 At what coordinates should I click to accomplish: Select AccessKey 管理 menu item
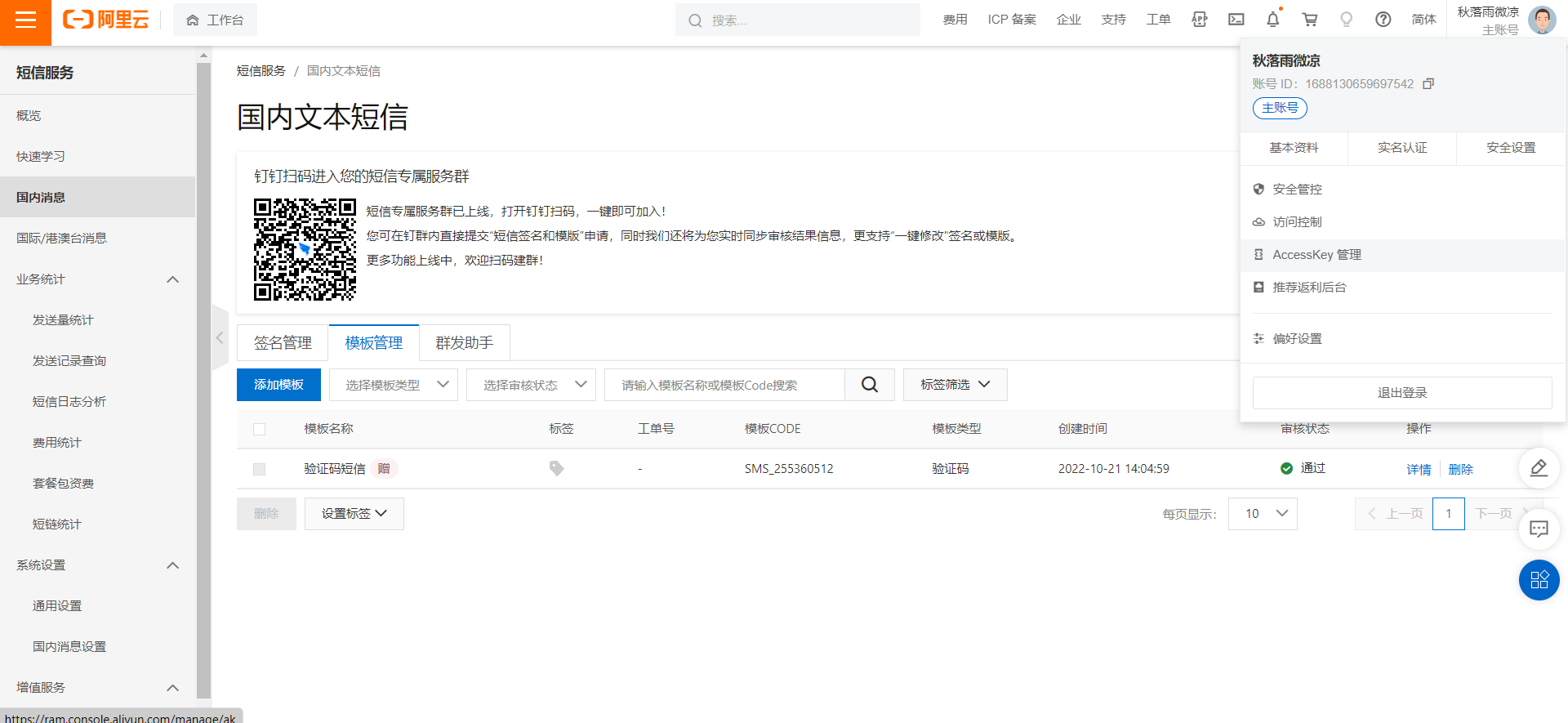(1402, 255)
